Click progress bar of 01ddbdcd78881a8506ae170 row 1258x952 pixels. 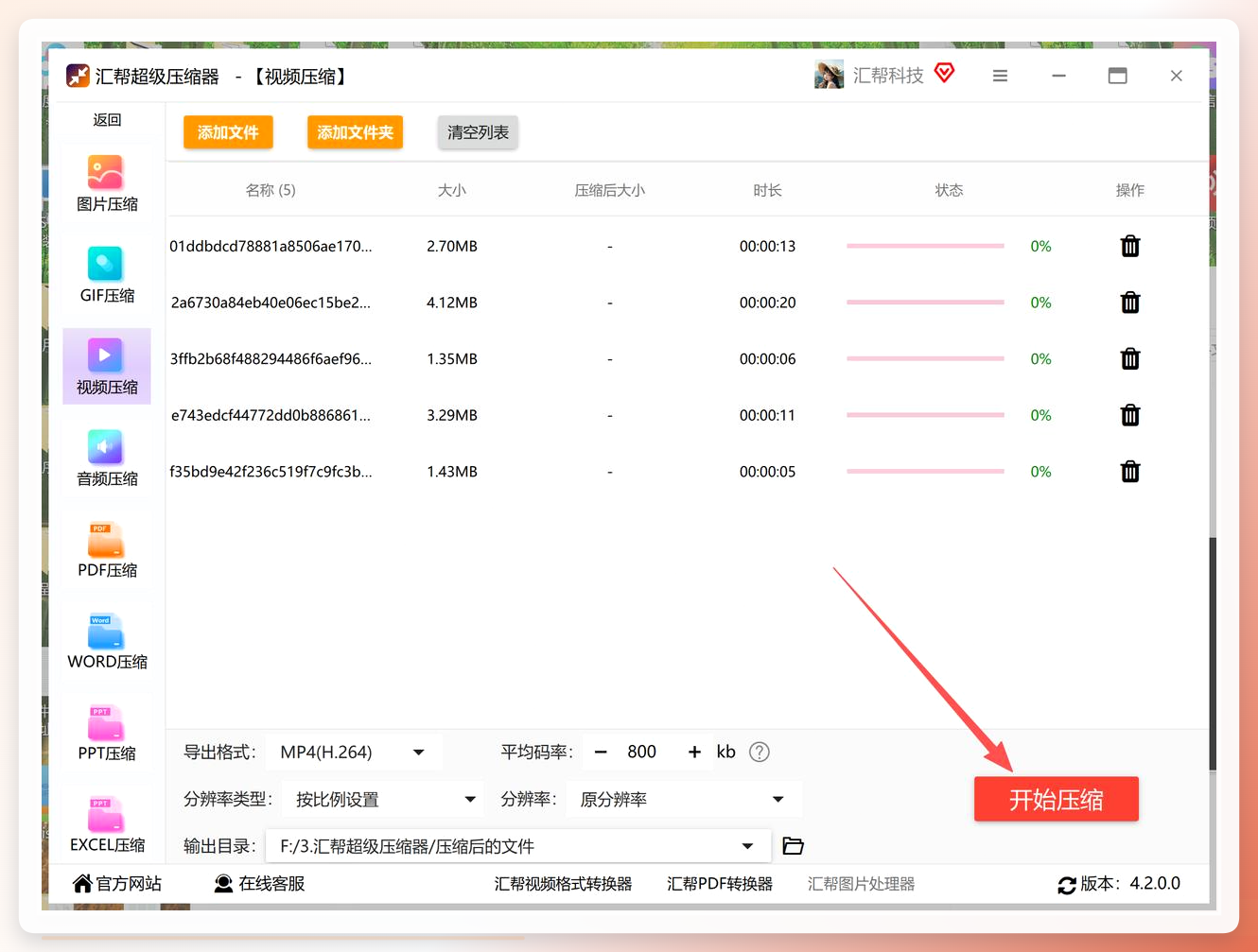[x=925, y=247]
